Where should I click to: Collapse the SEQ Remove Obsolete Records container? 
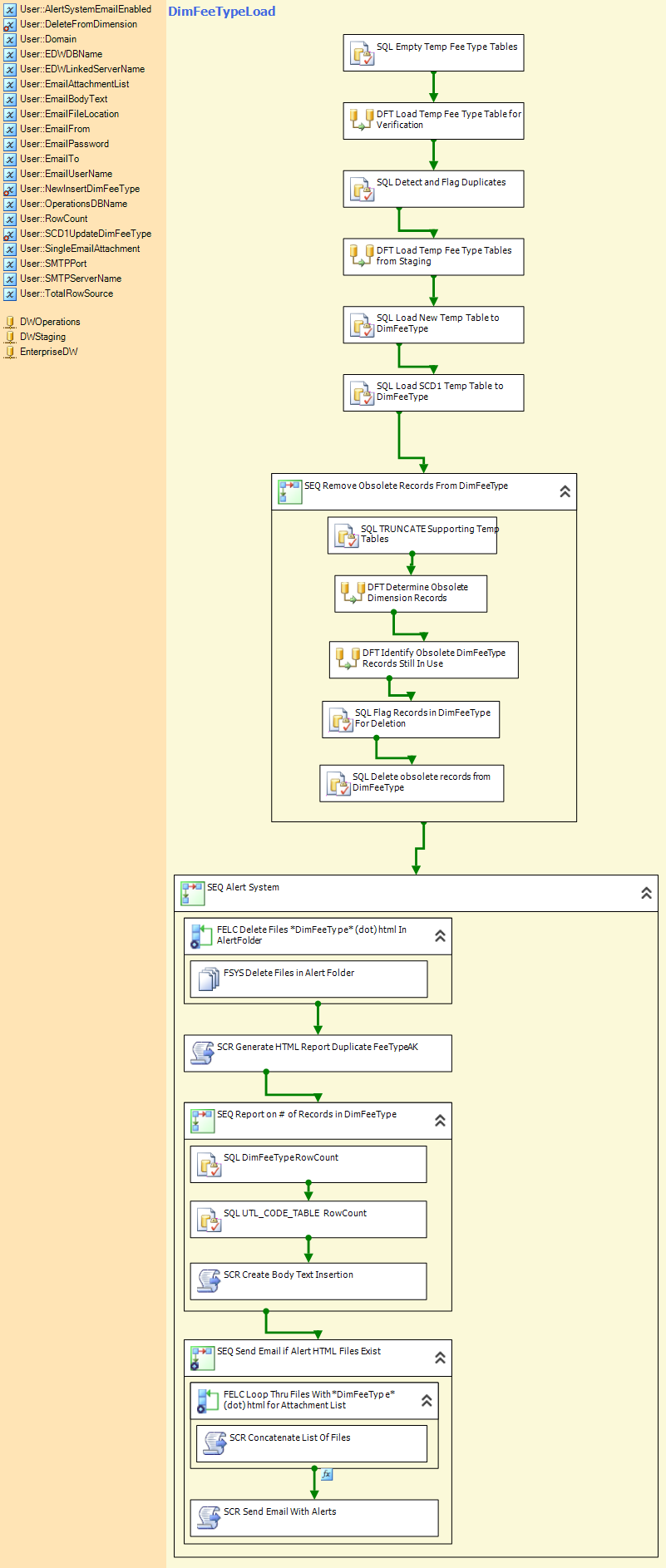(x=565, y=491)
